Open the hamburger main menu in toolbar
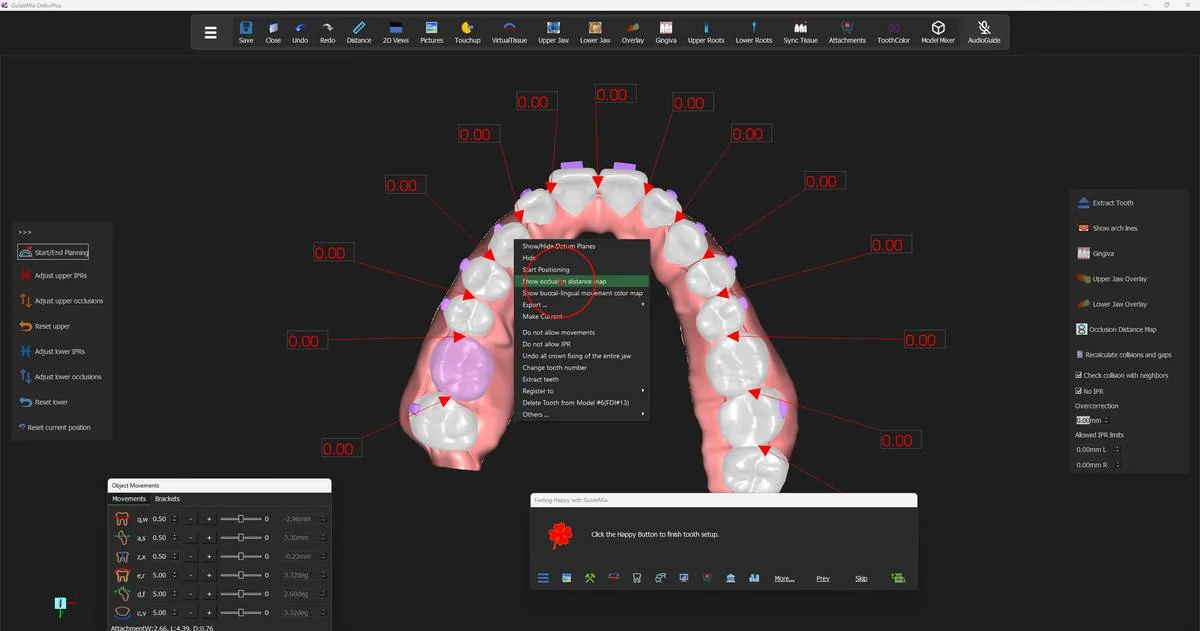Viewport: 1200px width, 631px height. click(x=210, y=32)
